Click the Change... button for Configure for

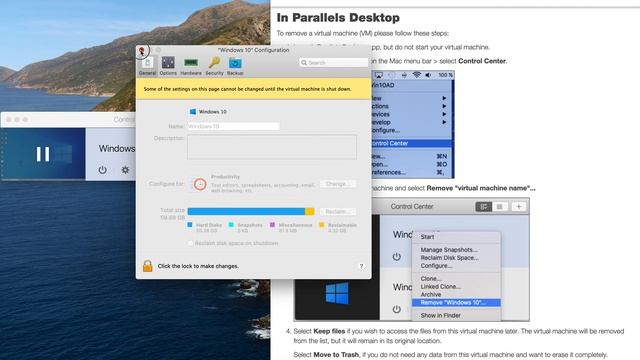point(338,184)
